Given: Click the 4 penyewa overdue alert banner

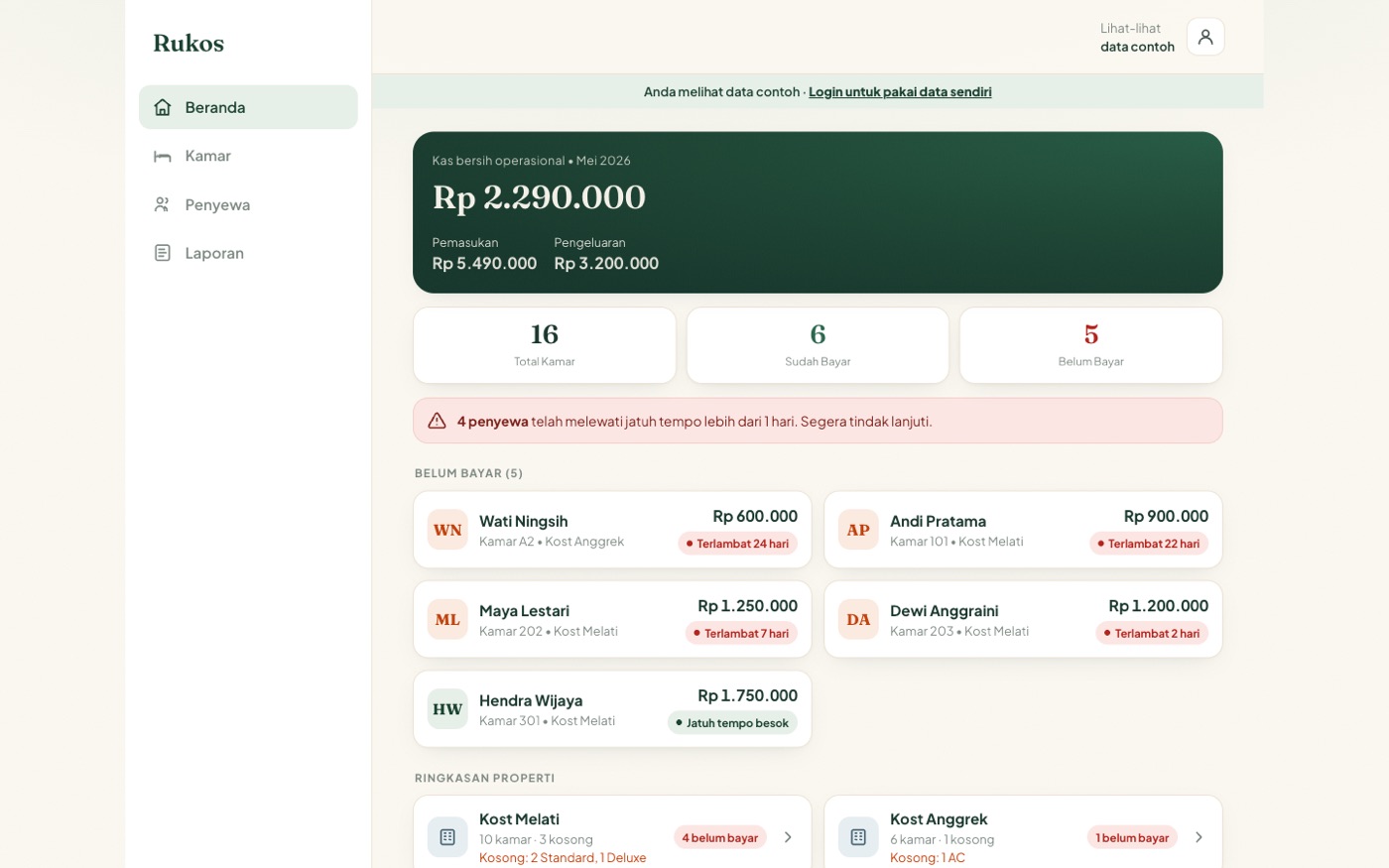Looking at the screenshot, I should tap(818, 421).
